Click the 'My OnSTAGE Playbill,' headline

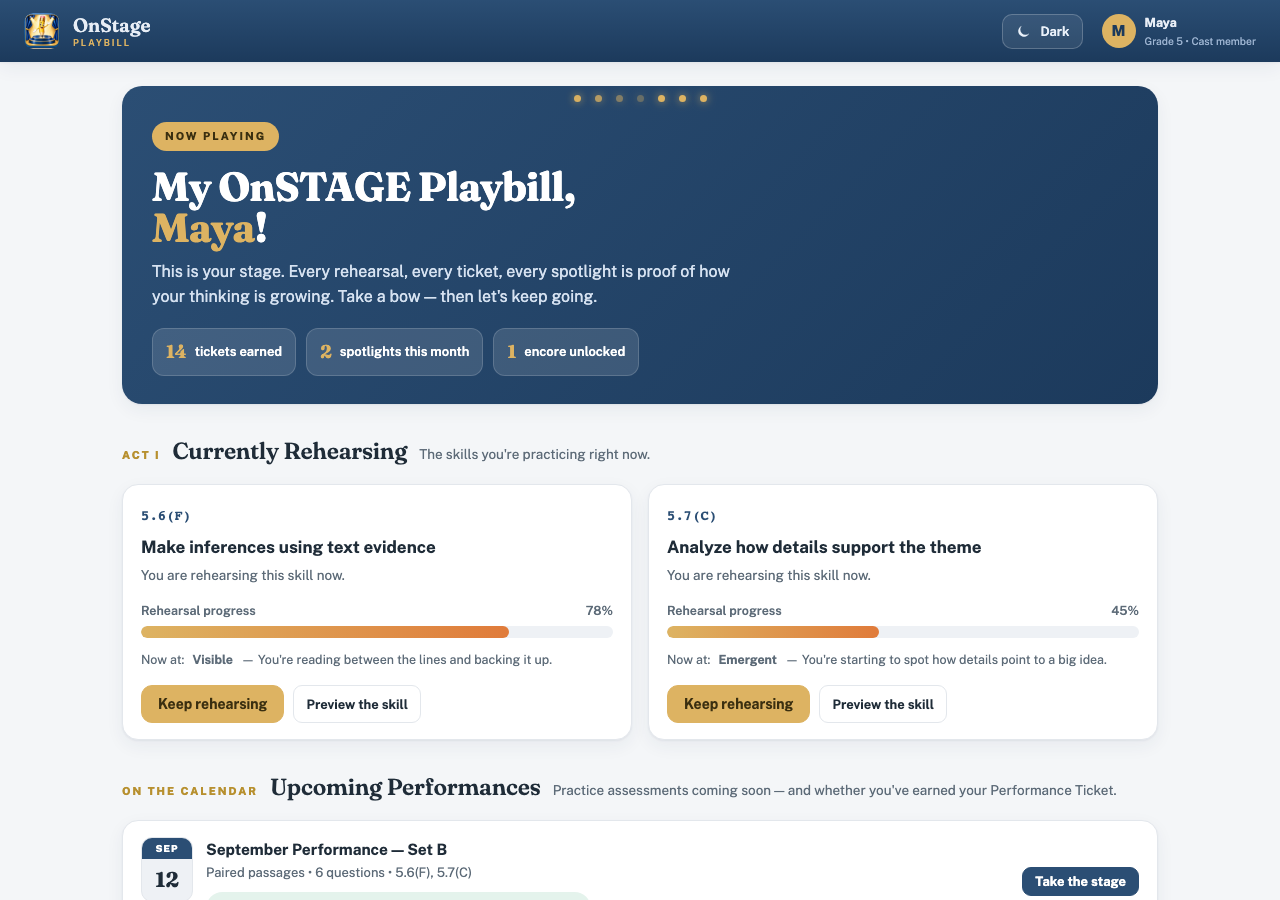[x=364, y=188]
